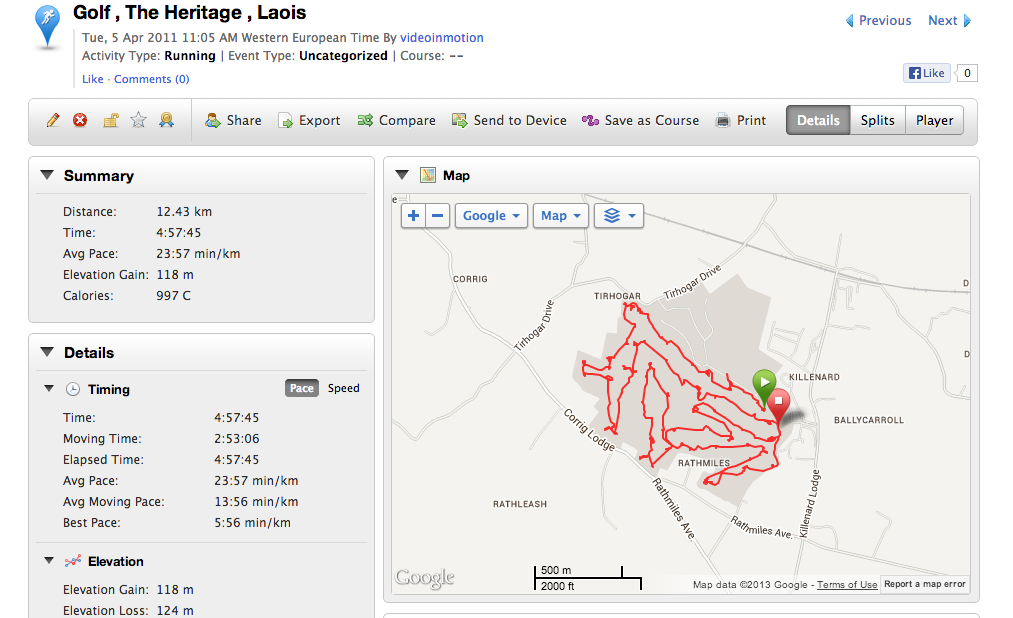The image size is (1013, 618).
Task: Go to the Previous activity
Action: point(879,21)
